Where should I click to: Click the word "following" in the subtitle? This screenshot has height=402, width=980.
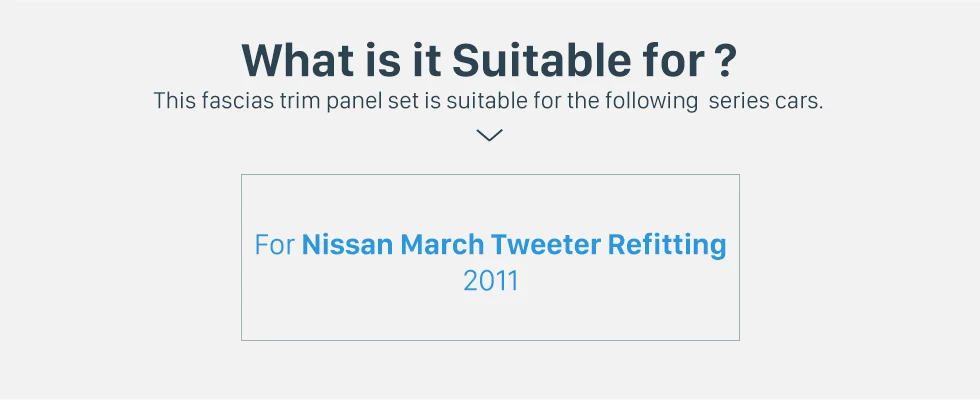point(656,101)
